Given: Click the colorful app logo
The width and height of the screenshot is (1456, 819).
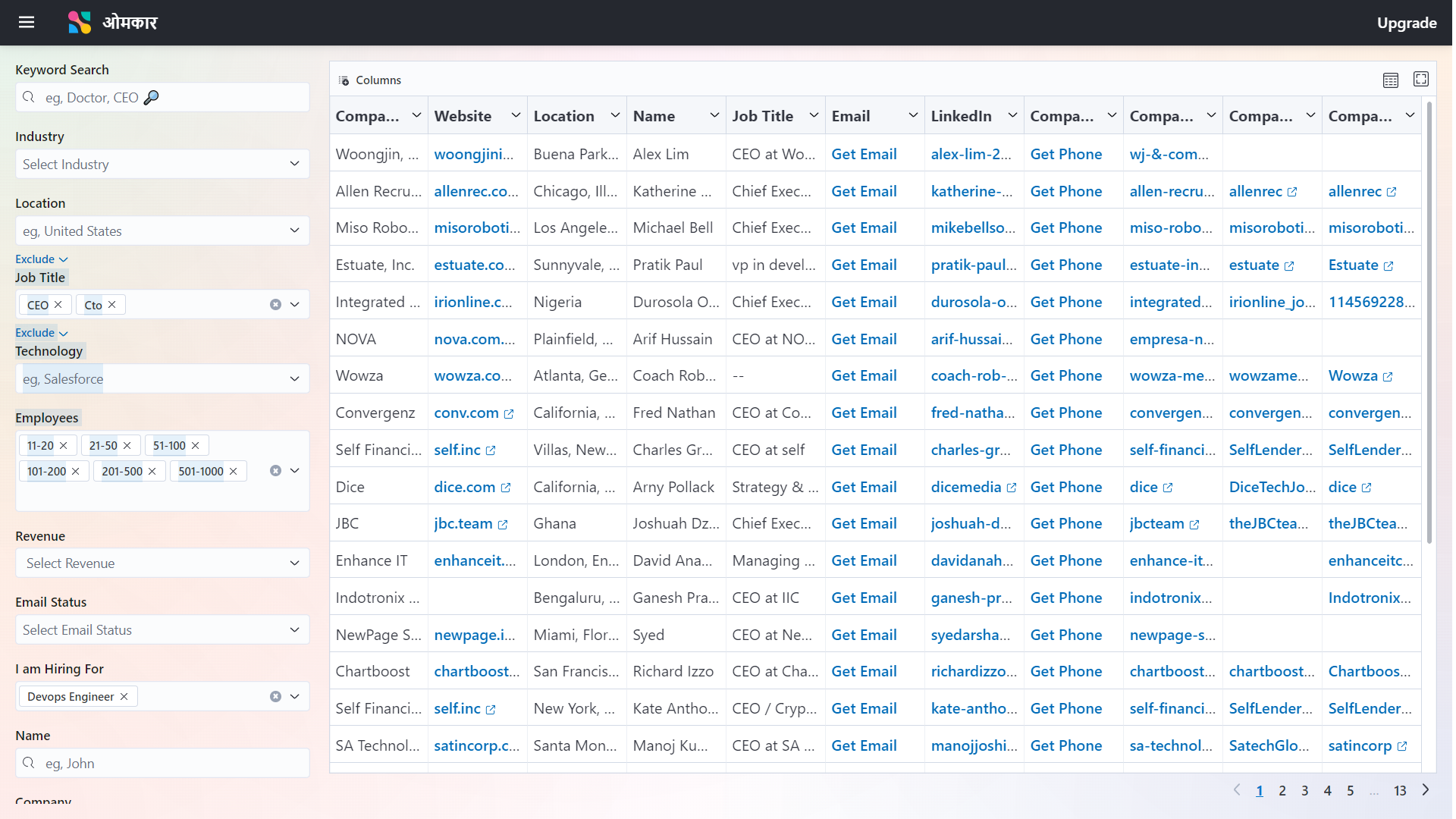Looking at the screenshot, I should coord(80,23).
